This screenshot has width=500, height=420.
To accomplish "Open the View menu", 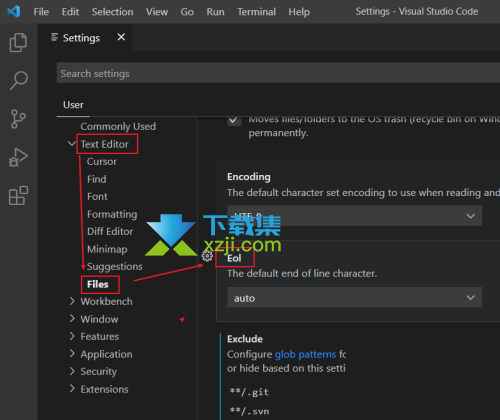I will tap(157, 12).
